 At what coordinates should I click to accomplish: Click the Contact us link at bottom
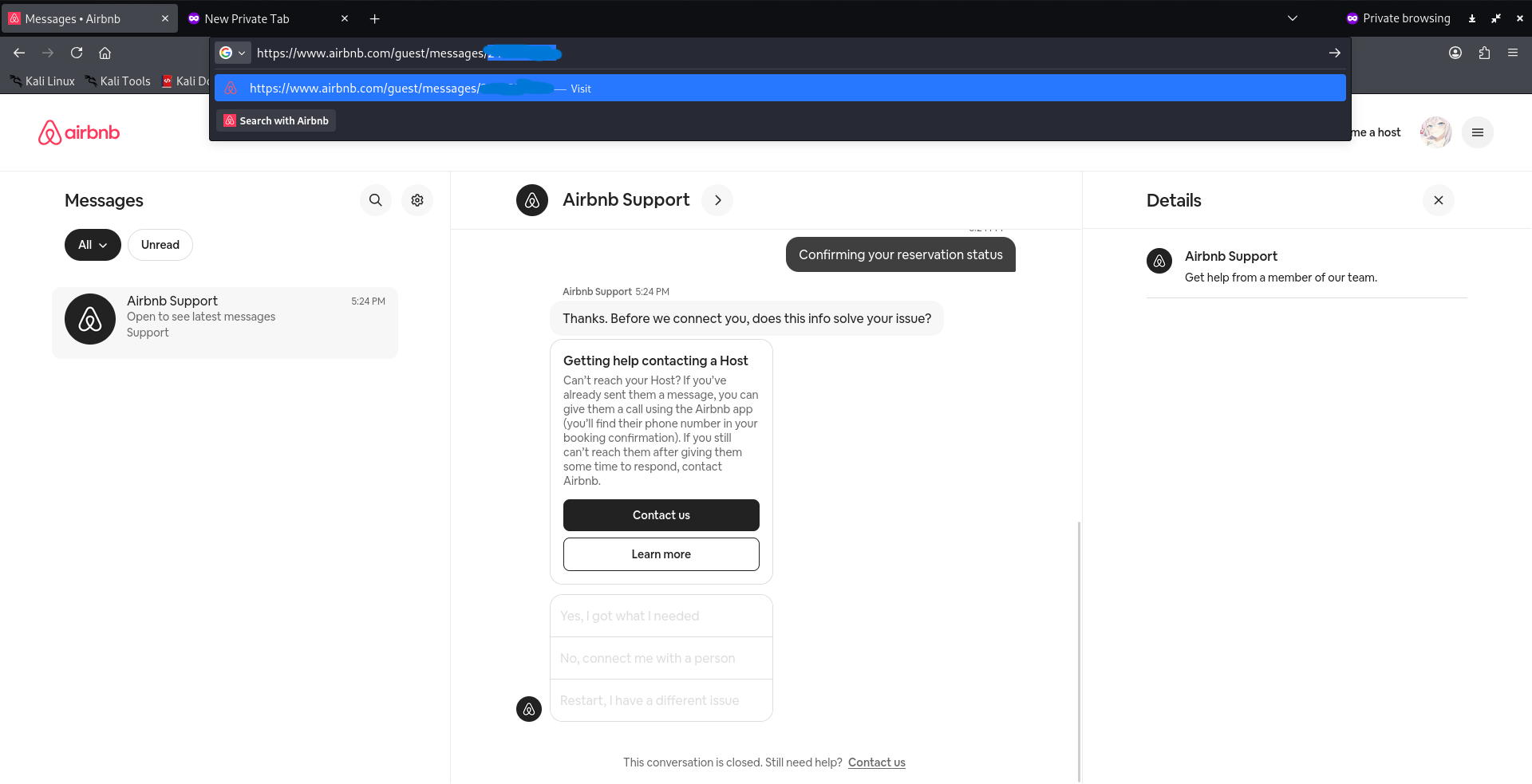[x=876, y=762]
